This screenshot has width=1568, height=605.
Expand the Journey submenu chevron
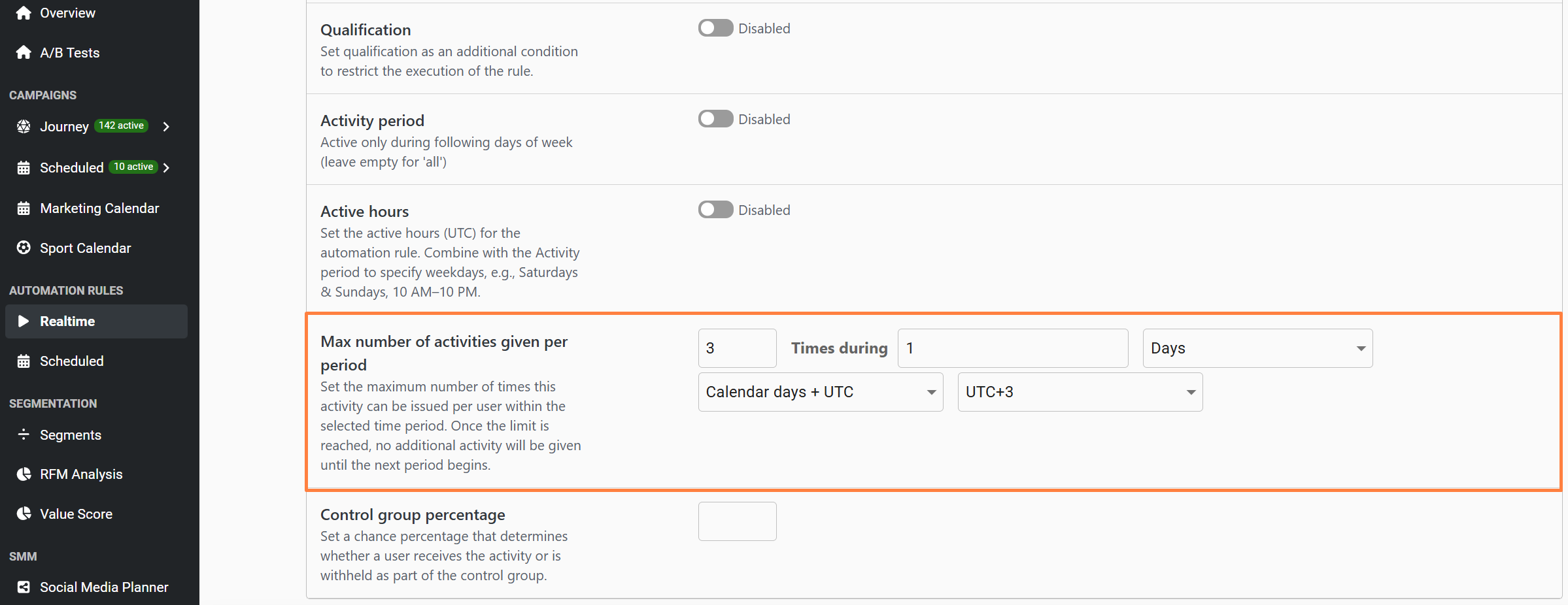point(166,127)
